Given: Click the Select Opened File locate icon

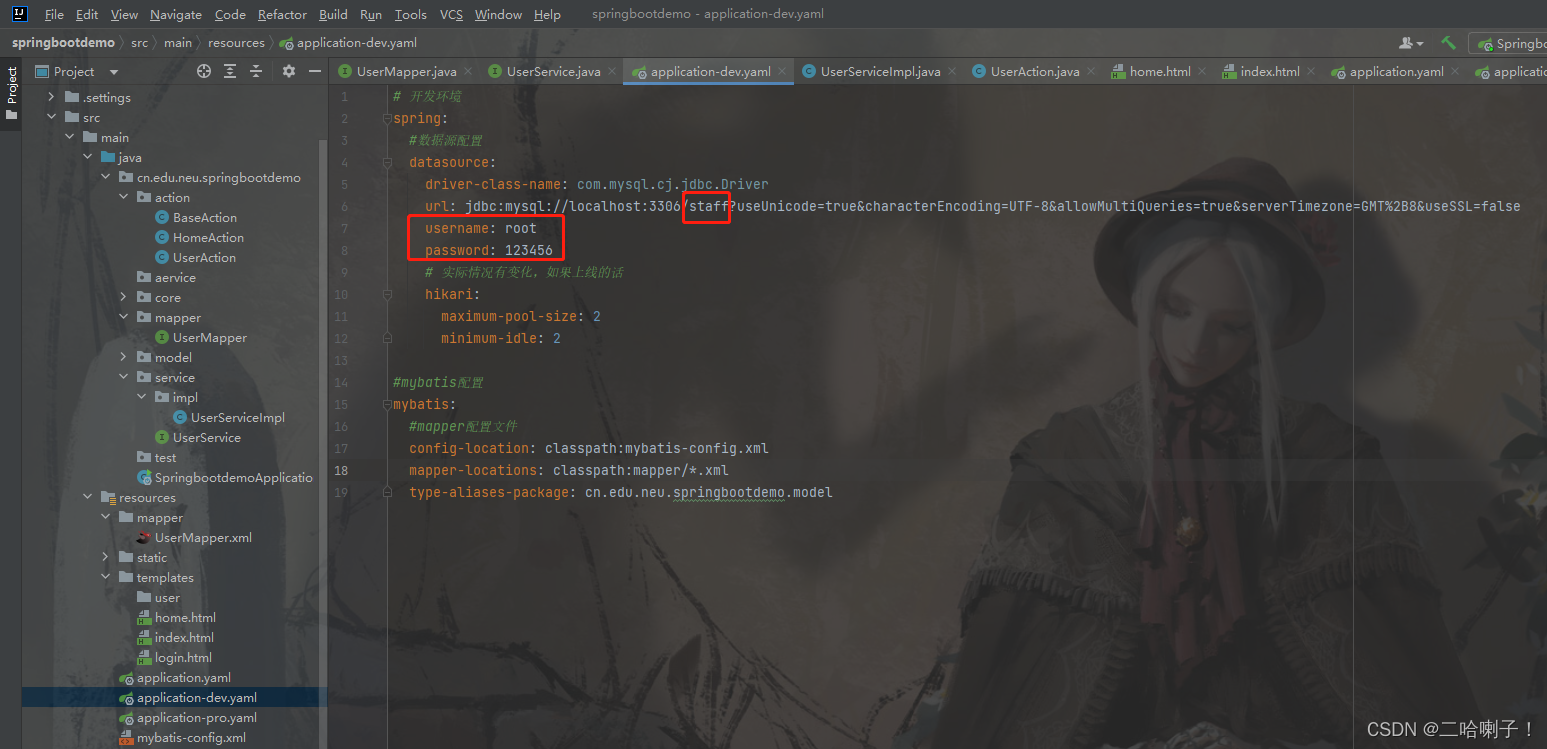Looking at the screenshot, I should [204, 71].
